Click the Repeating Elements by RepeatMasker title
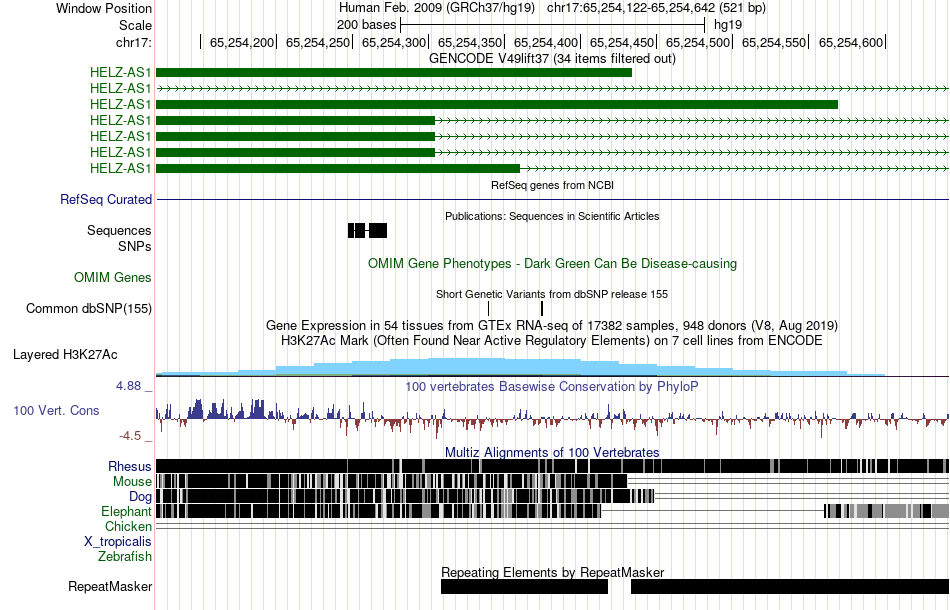950x610 pixels. coord(552,572)
